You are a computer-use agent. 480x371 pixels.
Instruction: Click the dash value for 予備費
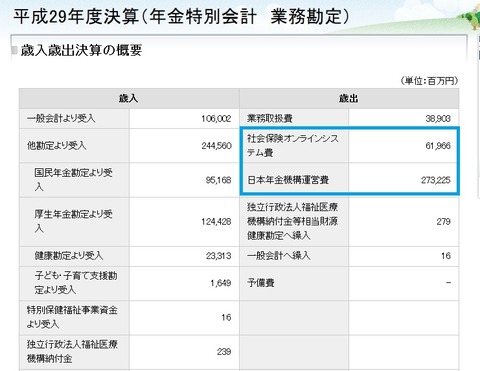click(x=448, y=283)
